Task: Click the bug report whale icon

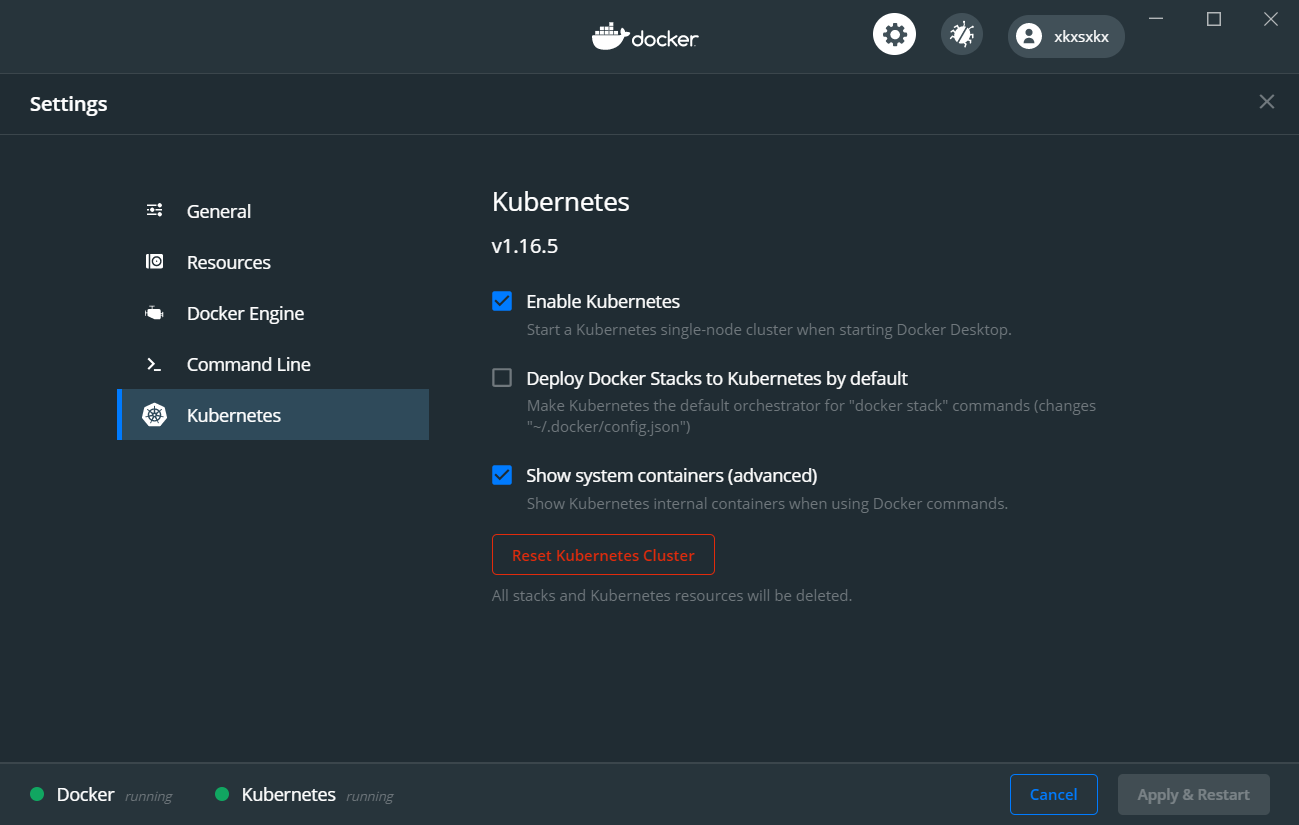Action: pyautogui.click(x=961, y=33)
